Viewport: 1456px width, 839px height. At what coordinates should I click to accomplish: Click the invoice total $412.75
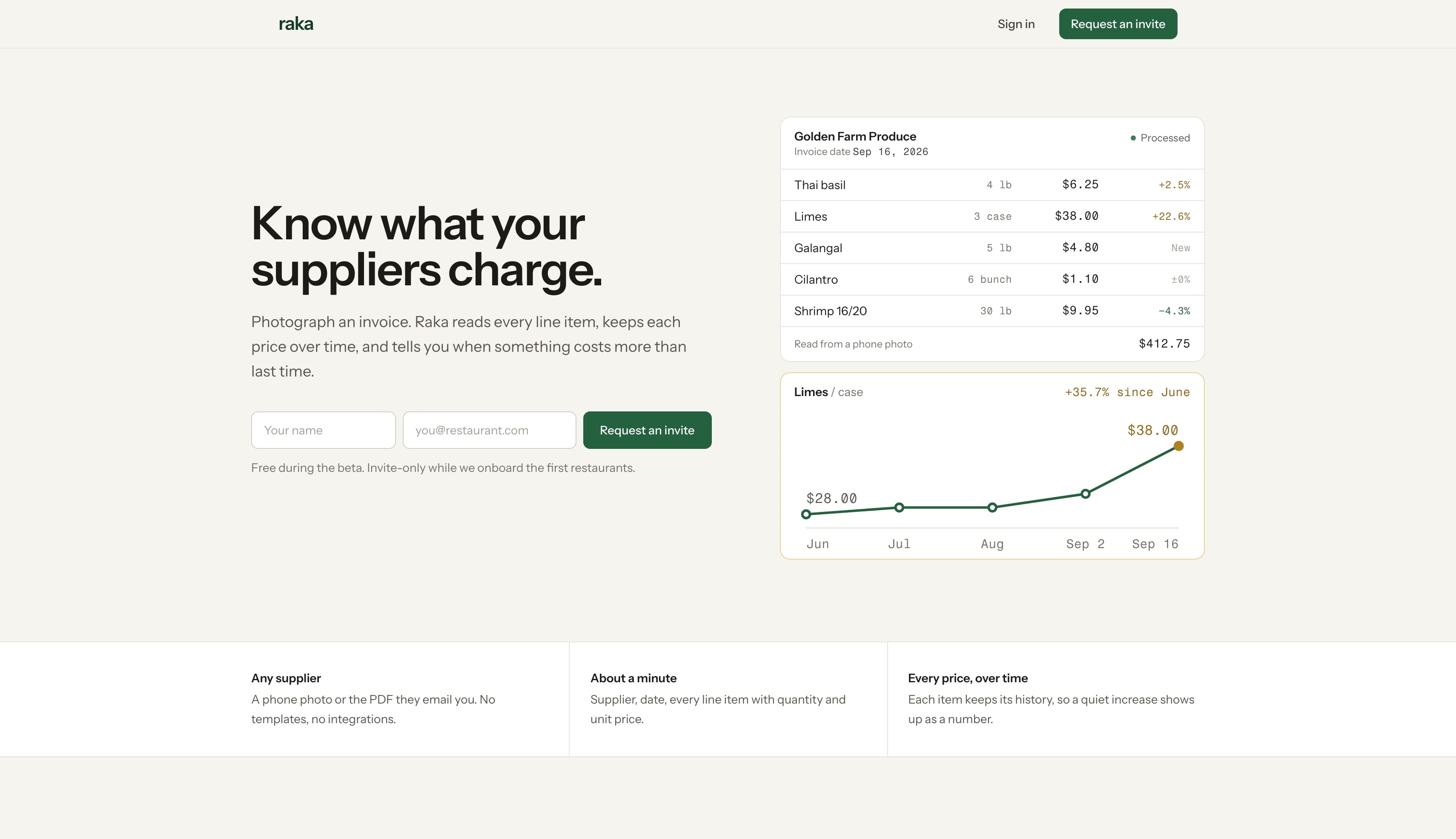pos(1164,343)
